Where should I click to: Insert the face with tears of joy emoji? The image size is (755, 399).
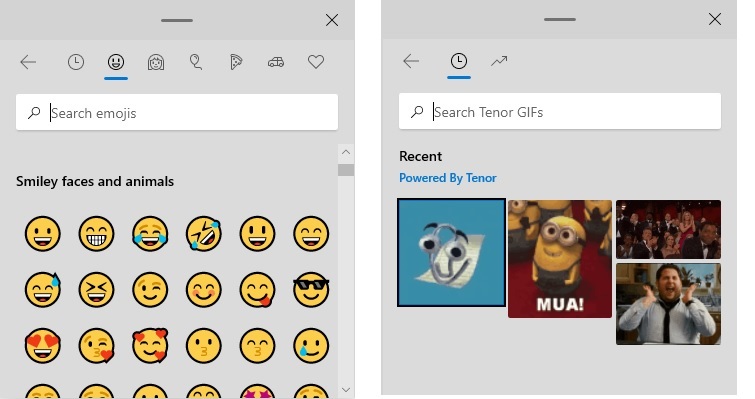[150, 234]
